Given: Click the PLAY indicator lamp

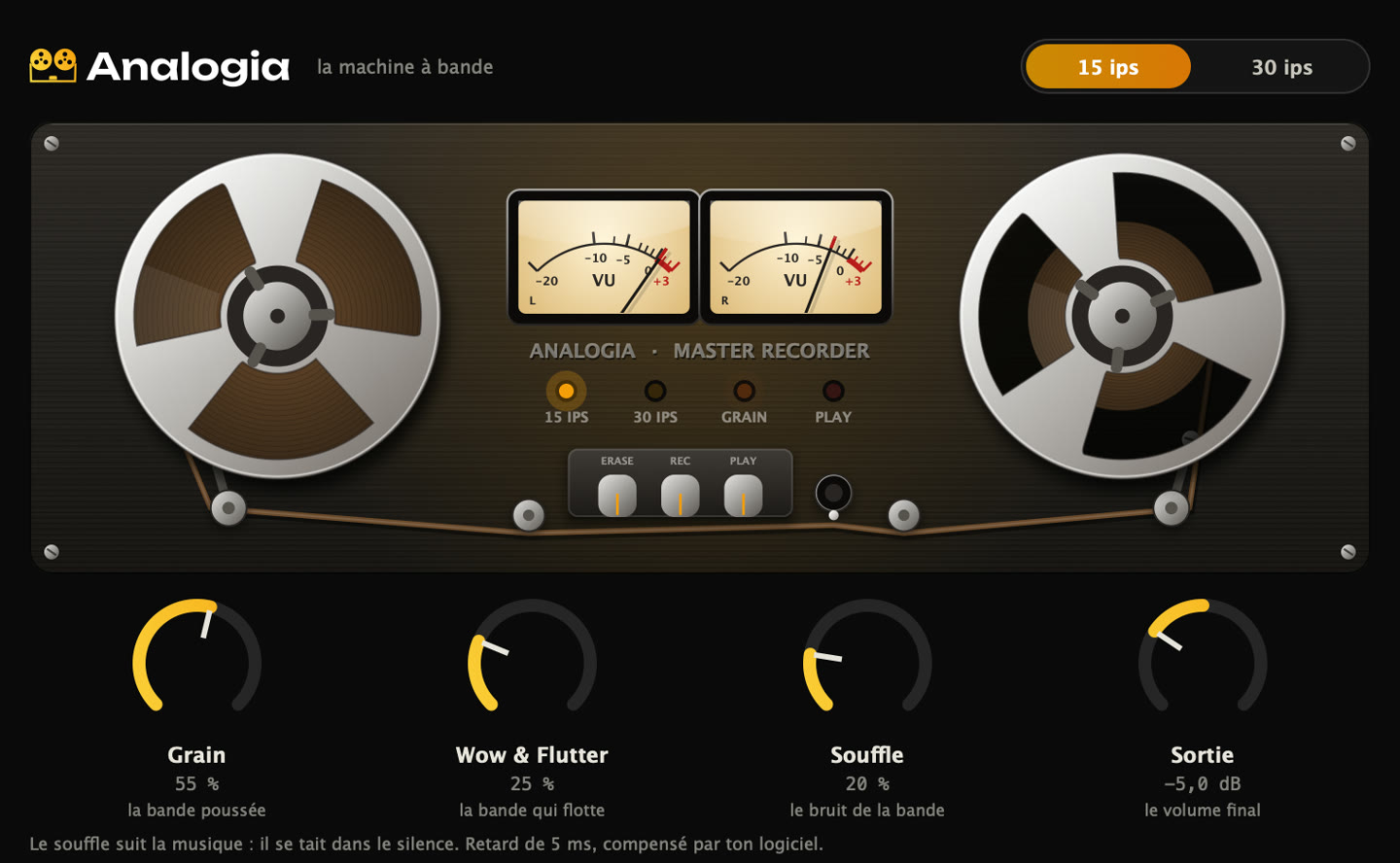Looking at the screenshot, I should [833, 391].
